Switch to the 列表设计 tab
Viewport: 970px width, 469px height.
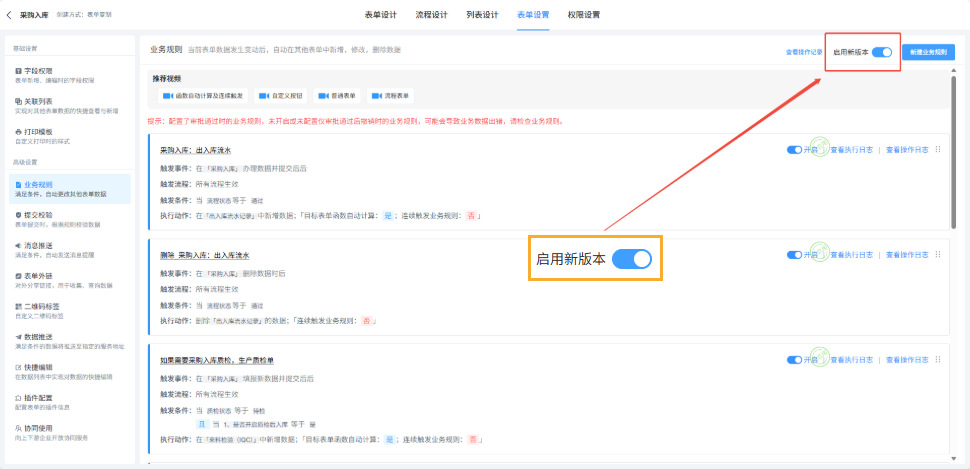(x=482, y=15)
